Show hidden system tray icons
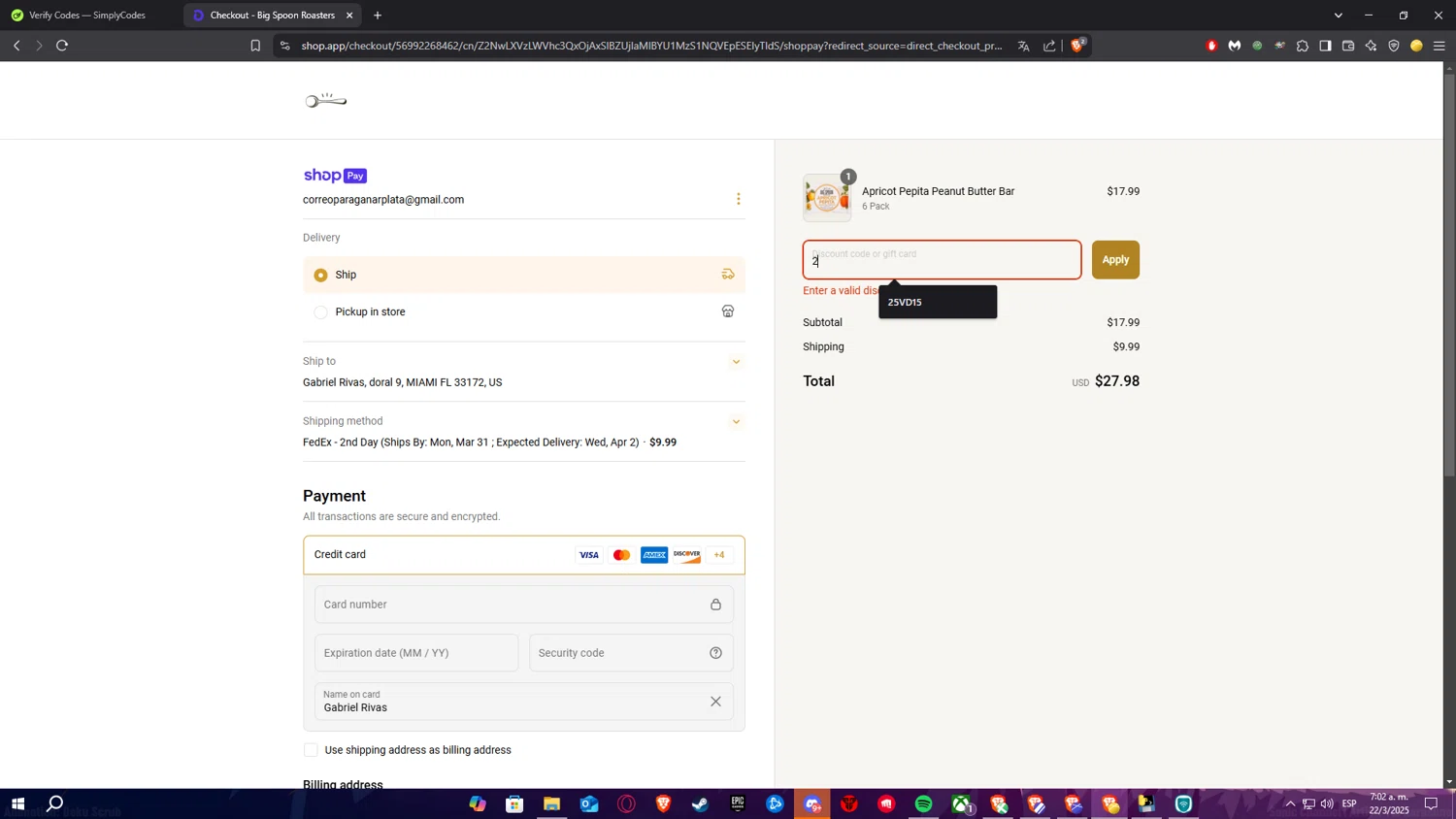The image size is (1456, 819). click(x=1290, y=804)
